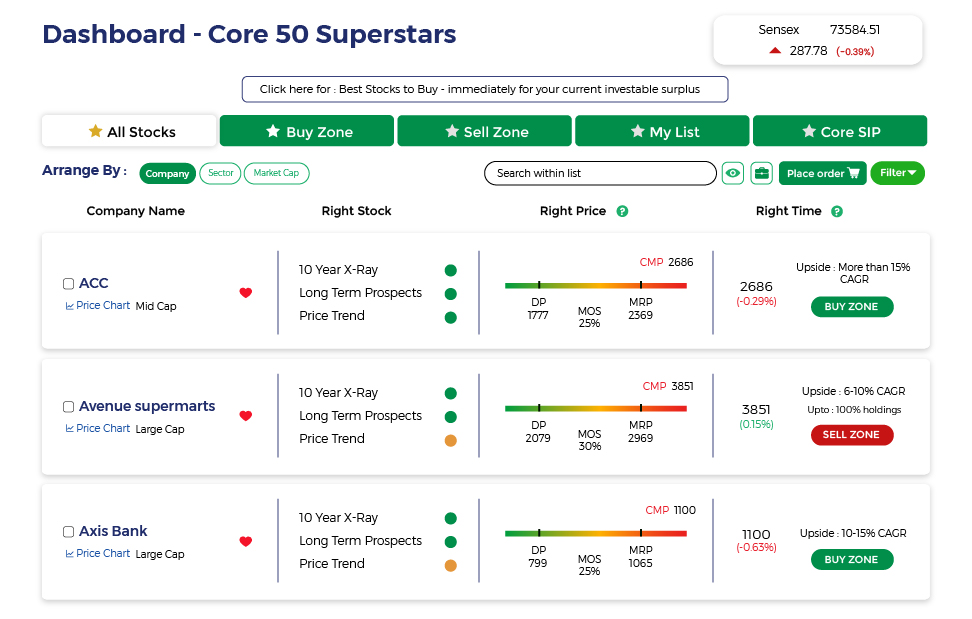
Task: Click the Right Time help icon
Action: [837, 212]
